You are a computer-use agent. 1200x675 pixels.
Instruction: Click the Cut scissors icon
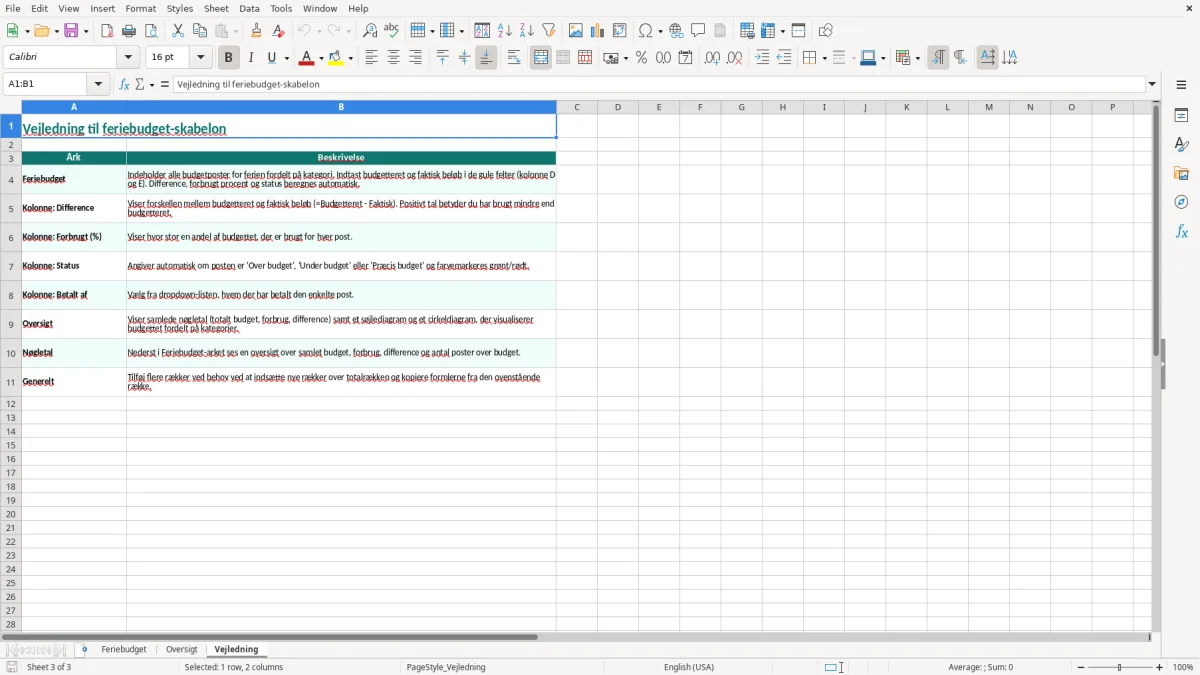(178, 31)
